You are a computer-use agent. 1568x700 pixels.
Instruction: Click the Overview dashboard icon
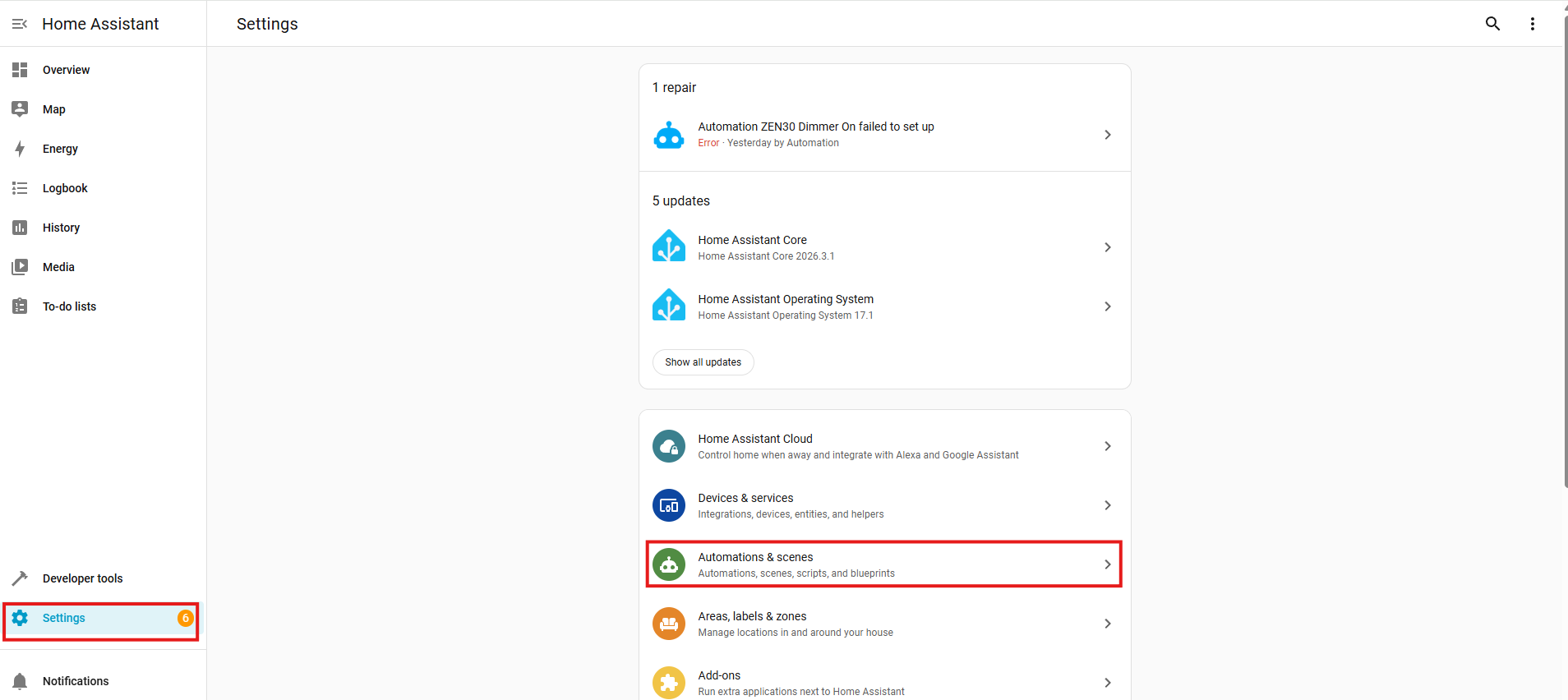(x=20, y=70)
